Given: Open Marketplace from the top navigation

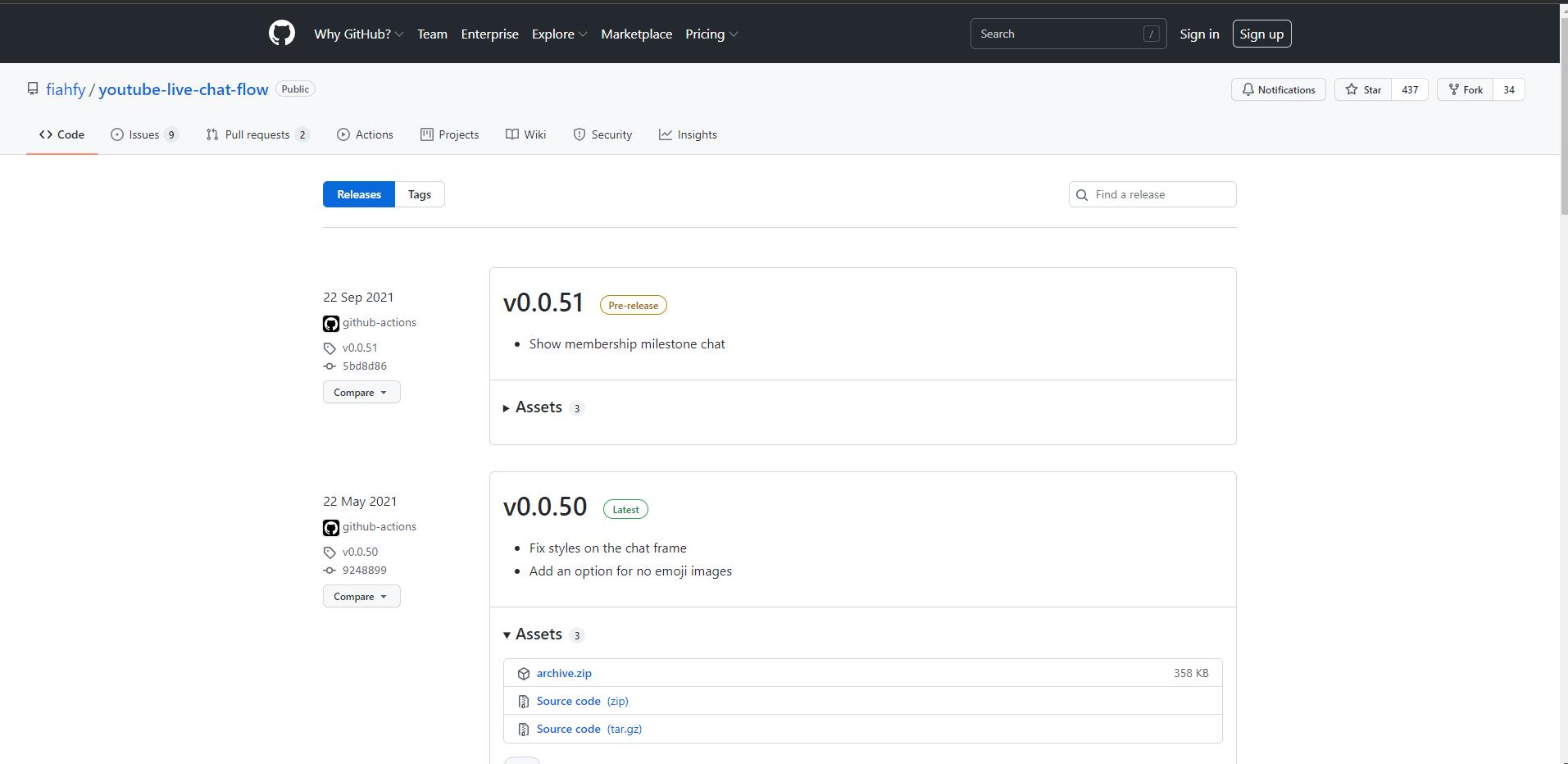Looking at the screenshot, I should coord(636,34).
